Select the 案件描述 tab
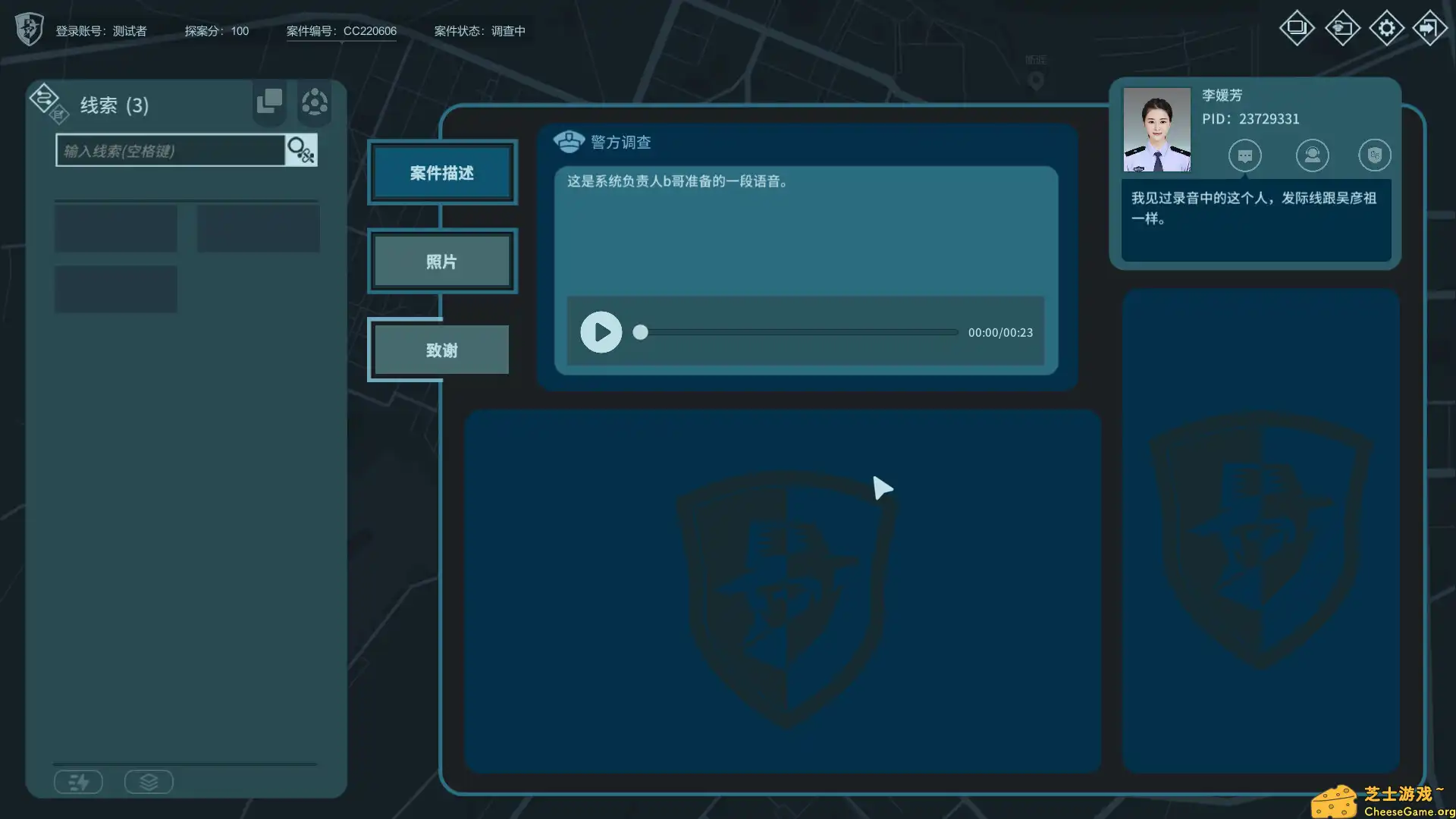 441,172
